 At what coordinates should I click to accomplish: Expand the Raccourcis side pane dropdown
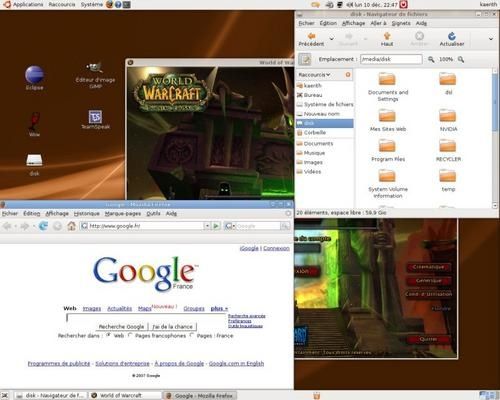tap(314, 75)
